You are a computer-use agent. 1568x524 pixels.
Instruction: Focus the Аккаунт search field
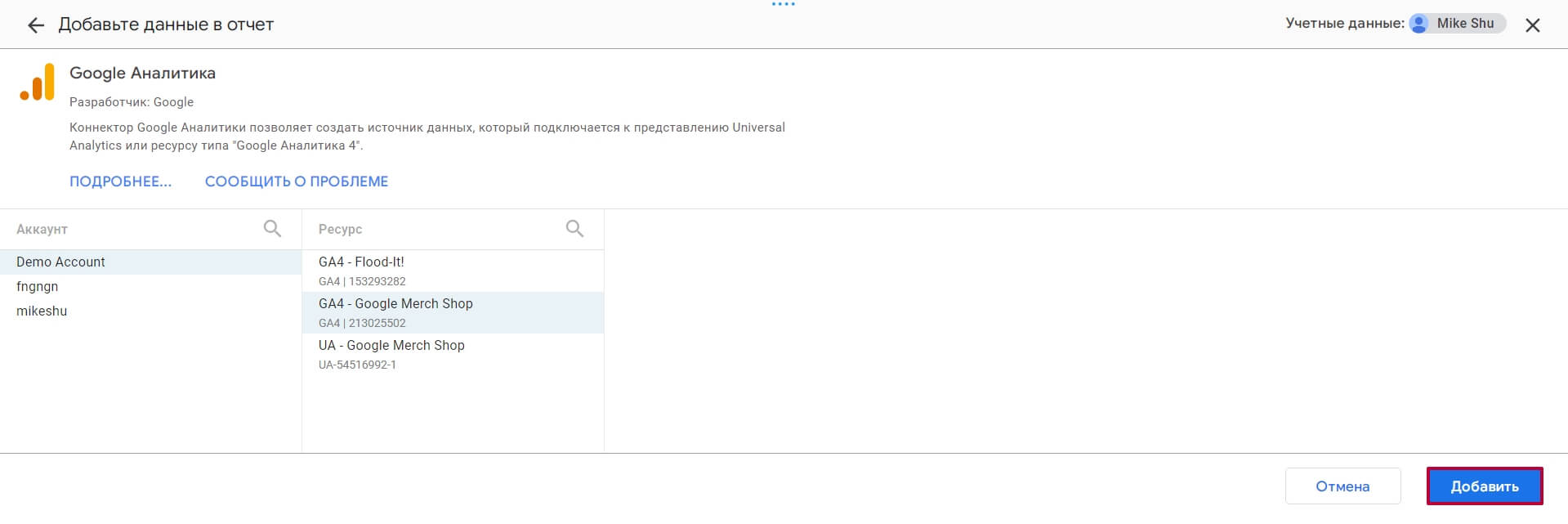coord(135,229)
